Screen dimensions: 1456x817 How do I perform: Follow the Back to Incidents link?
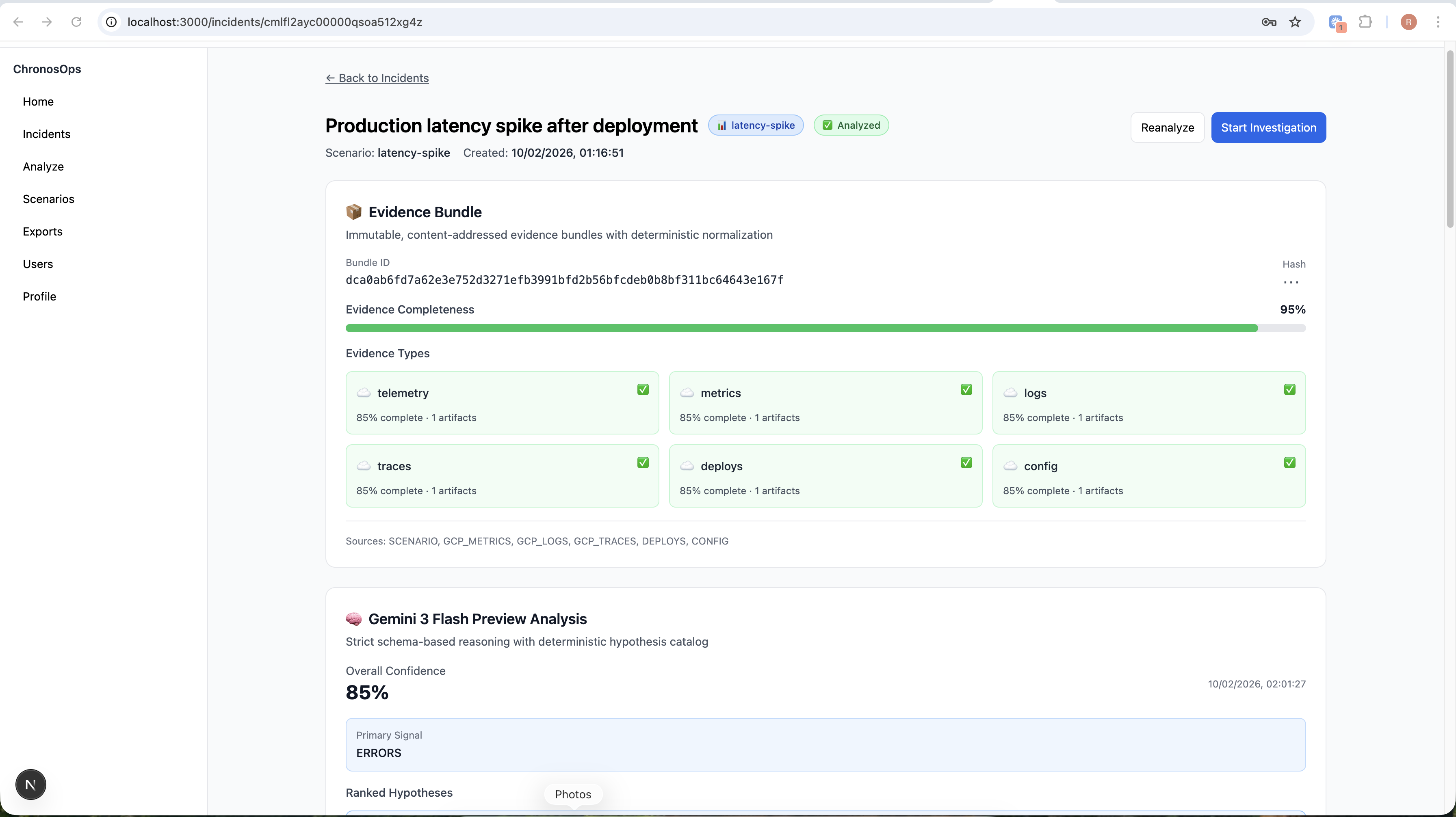pyautogui.click(x=377, y=78)
